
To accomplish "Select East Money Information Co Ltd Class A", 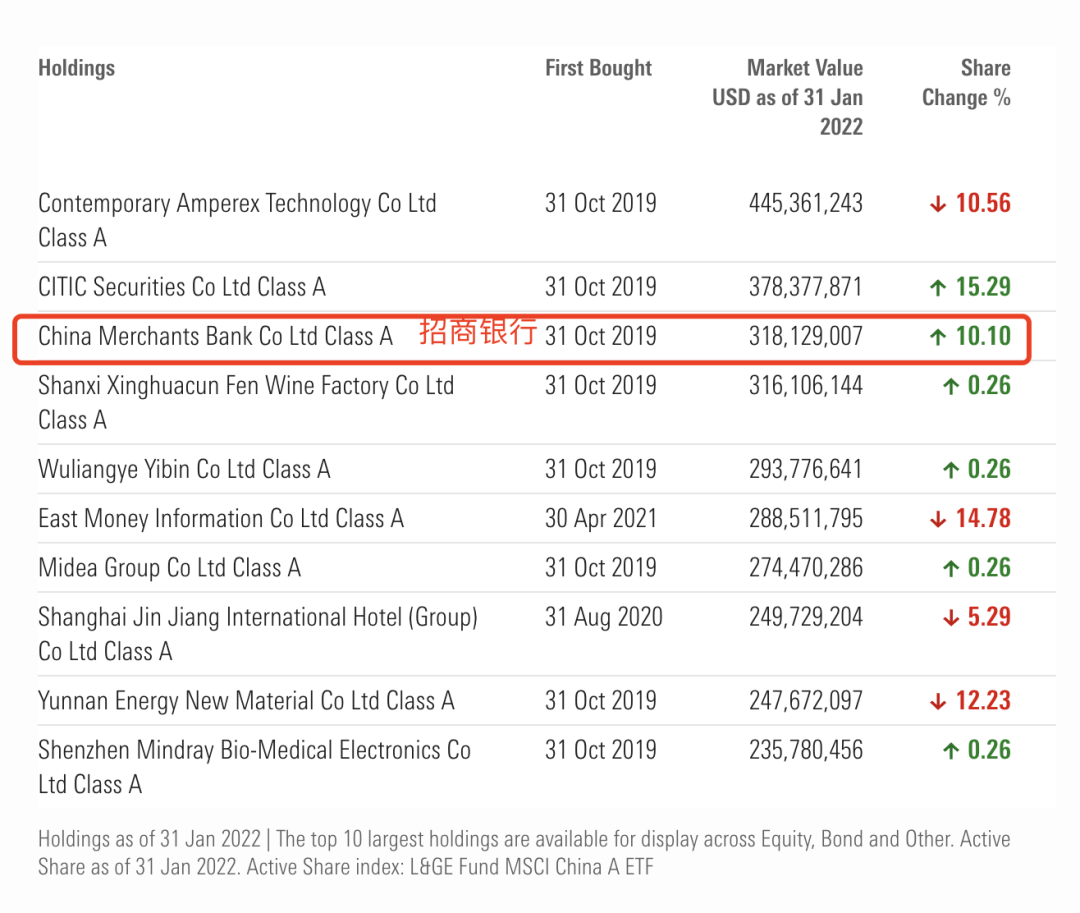I will point(220,518).
